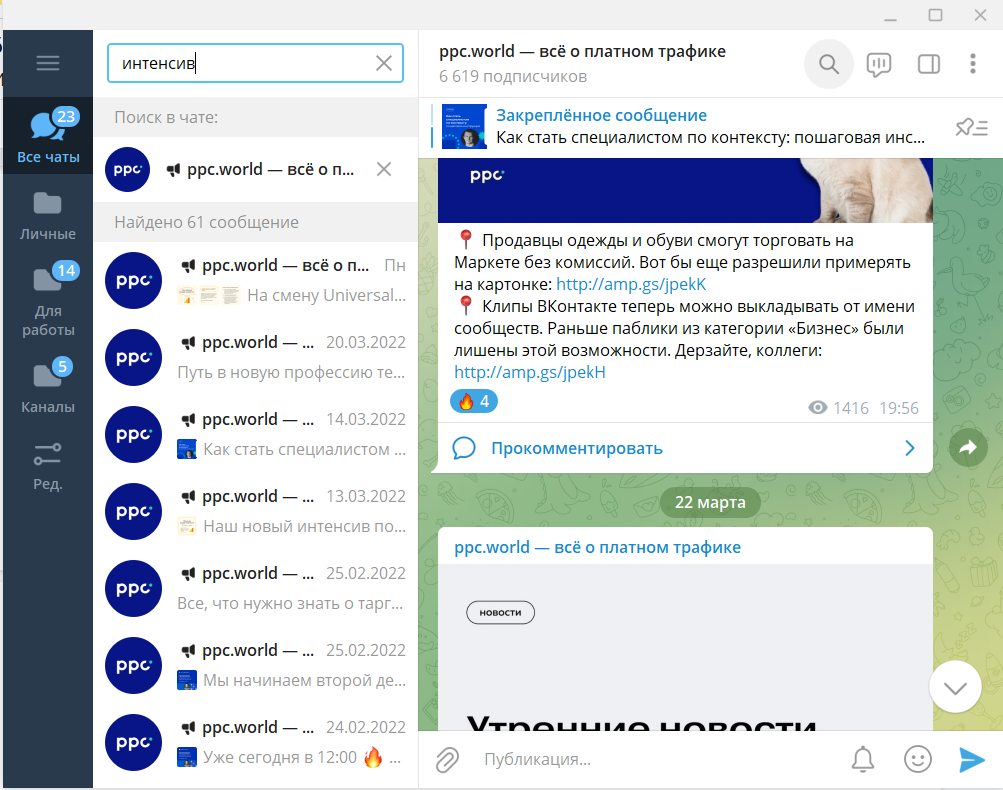Image resolution: width=1003 pixels, height=790 pixels.
Task: Send the message with the arrow icon
Action: [x=971, y=760]
